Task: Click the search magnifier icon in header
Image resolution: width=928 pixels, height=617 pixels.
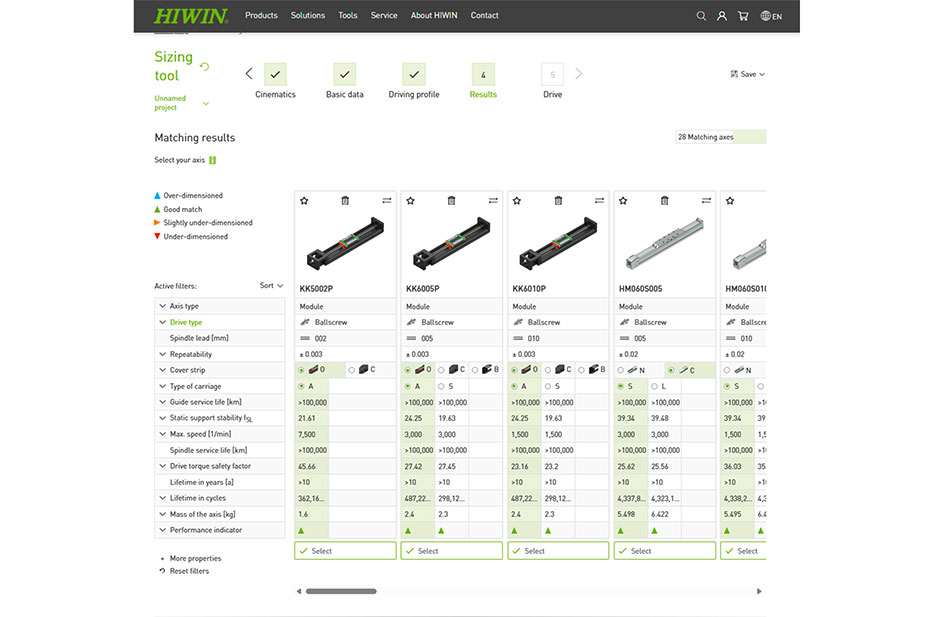Action: 701,16
